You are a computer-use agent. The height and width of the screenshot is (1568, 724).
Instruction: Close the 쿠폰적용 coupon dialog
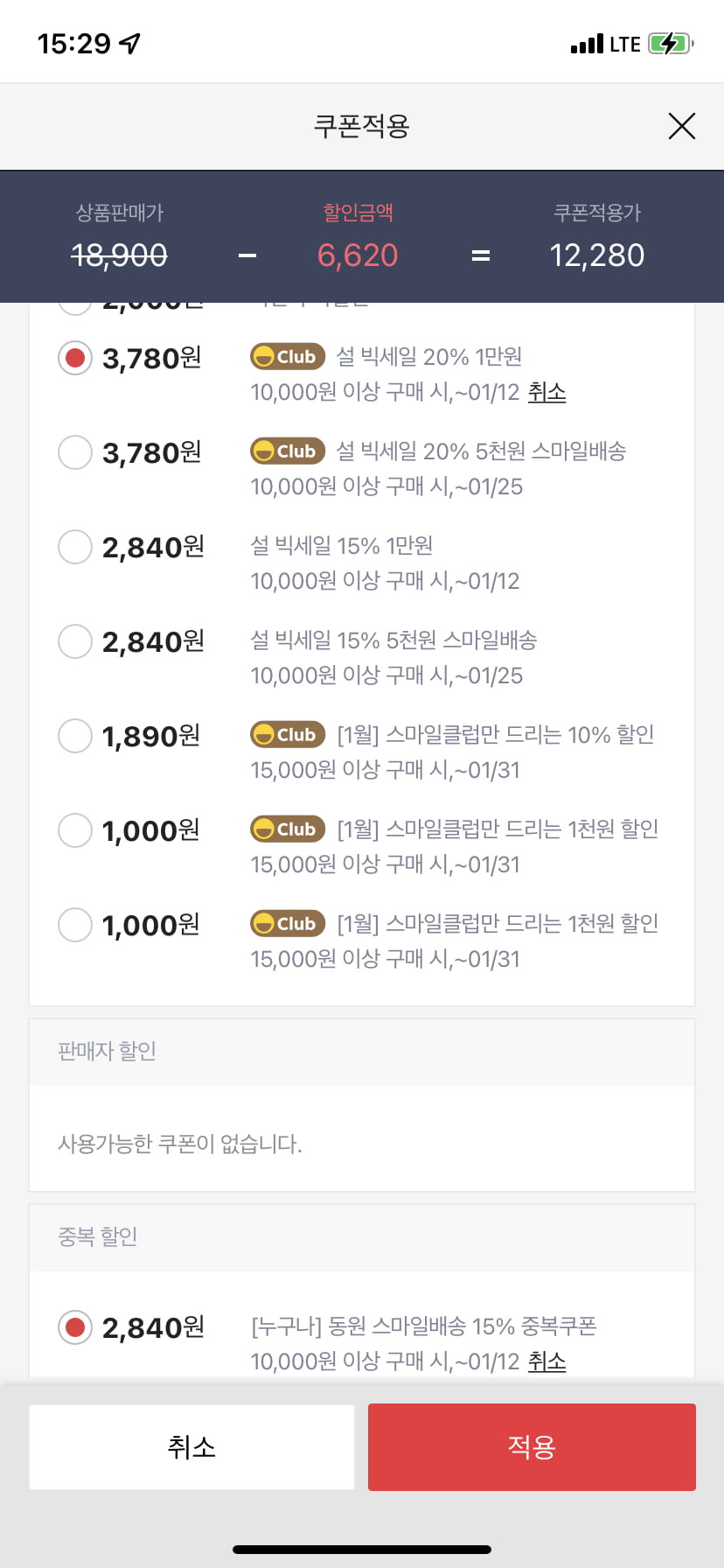[681, 126]
